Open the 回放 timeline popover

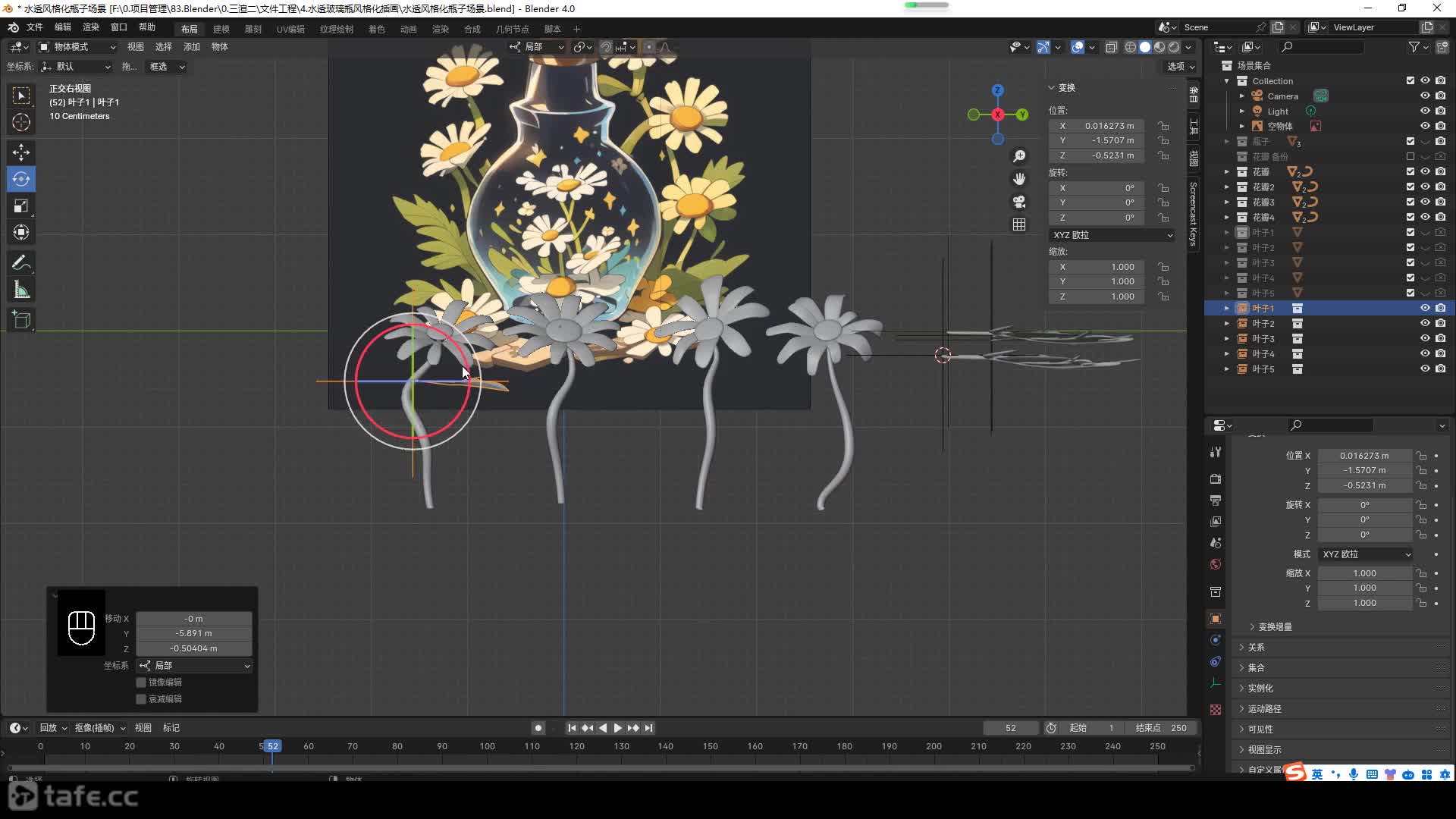pyautogui.click(x=53, y=728)
